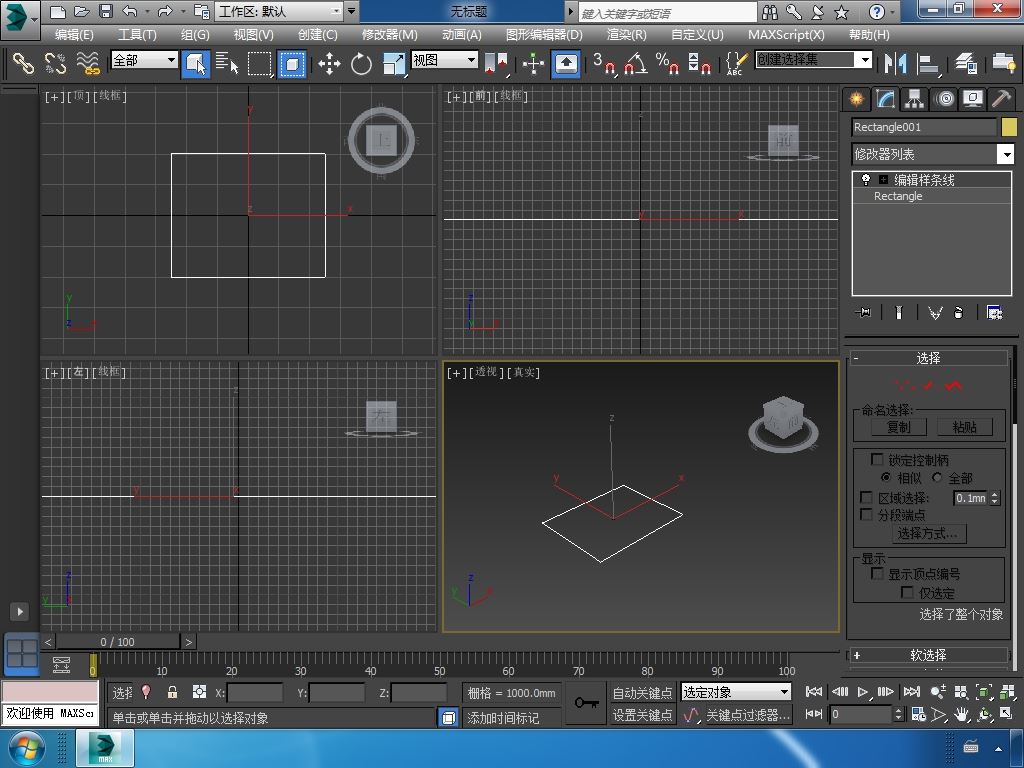Select the 全部 radio button
1024x768 pixels.
(x=937, y=478)
